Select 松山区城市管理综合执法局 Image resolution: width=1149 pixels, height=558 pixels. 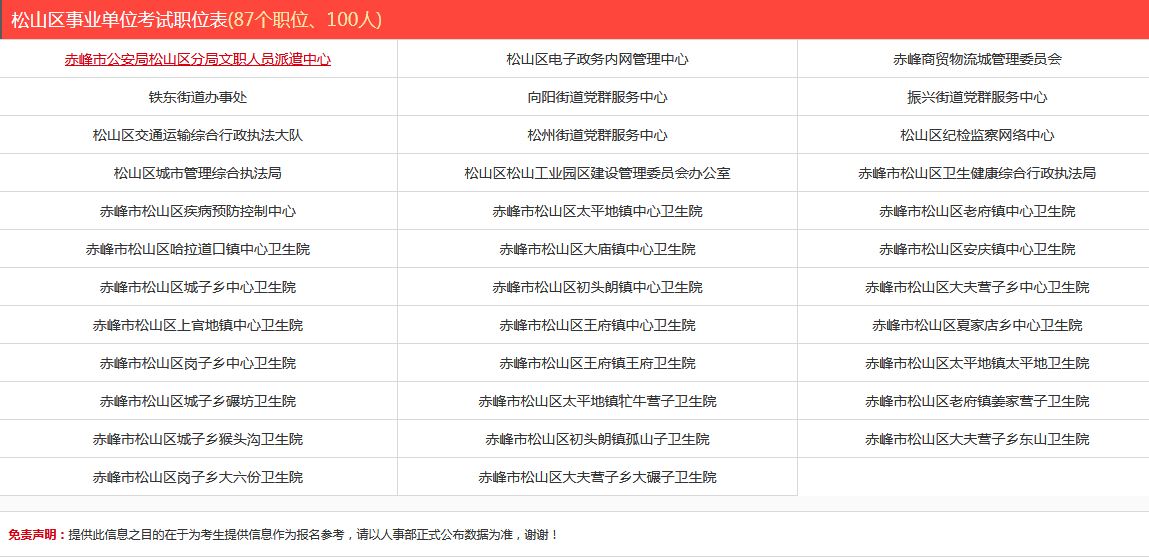coord(198,174)
